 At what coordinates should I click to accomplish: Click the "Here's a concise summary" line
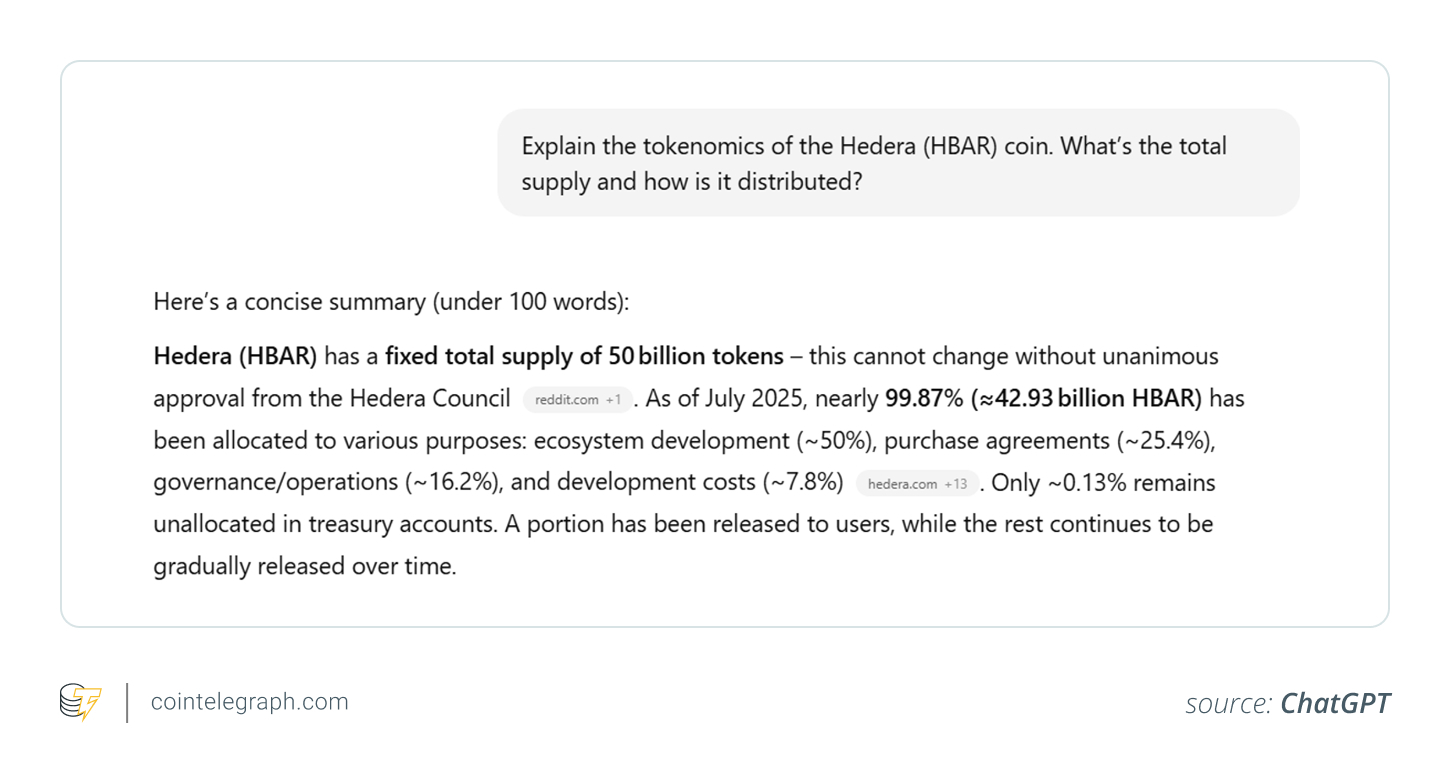(x=391, y=302)
